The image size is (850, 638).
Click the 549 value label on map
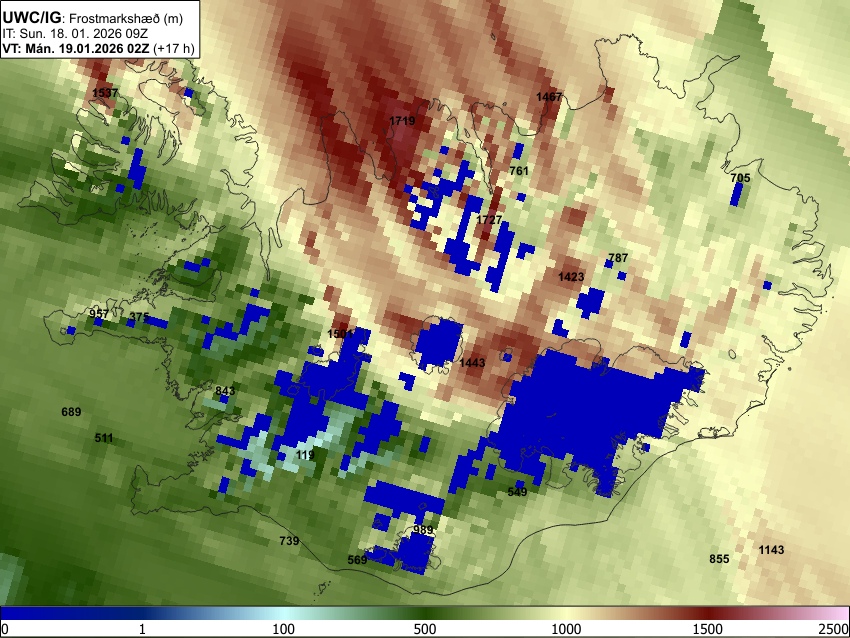pos(517,492)
